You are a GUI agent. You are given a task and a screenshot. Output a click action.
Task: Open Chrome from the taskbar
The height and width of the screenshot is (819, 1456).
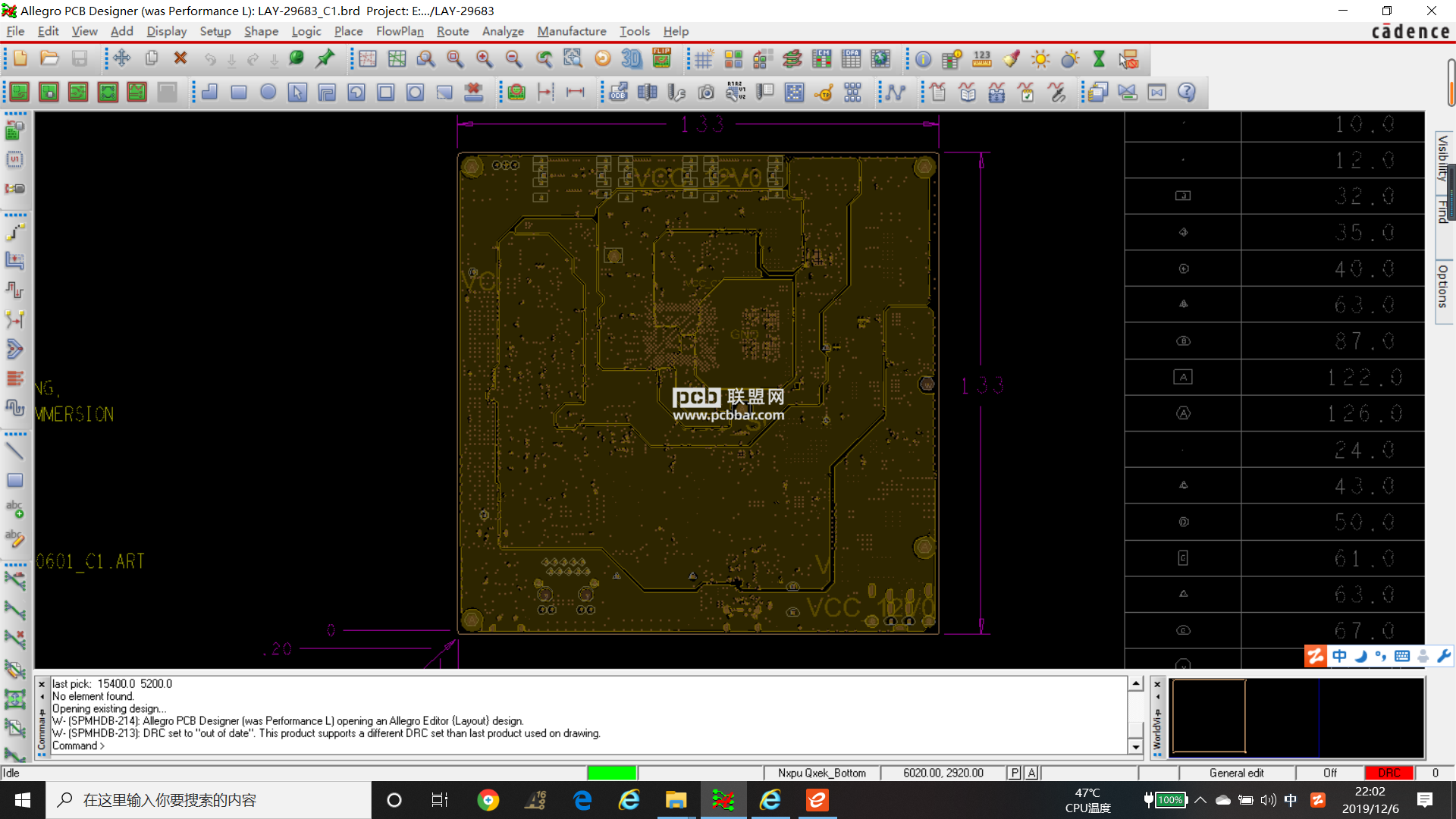coord(488,800)
